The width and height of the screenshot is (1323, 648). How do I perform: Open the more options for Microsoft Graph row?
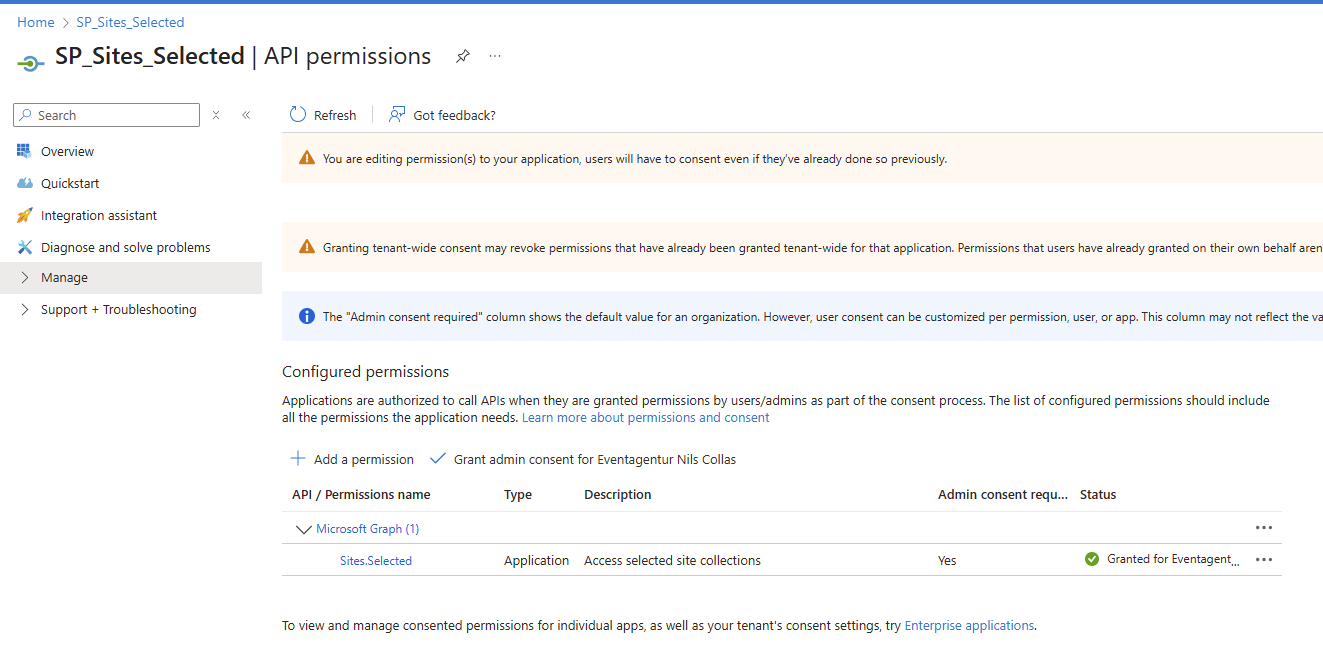(x=1264, y=528)
